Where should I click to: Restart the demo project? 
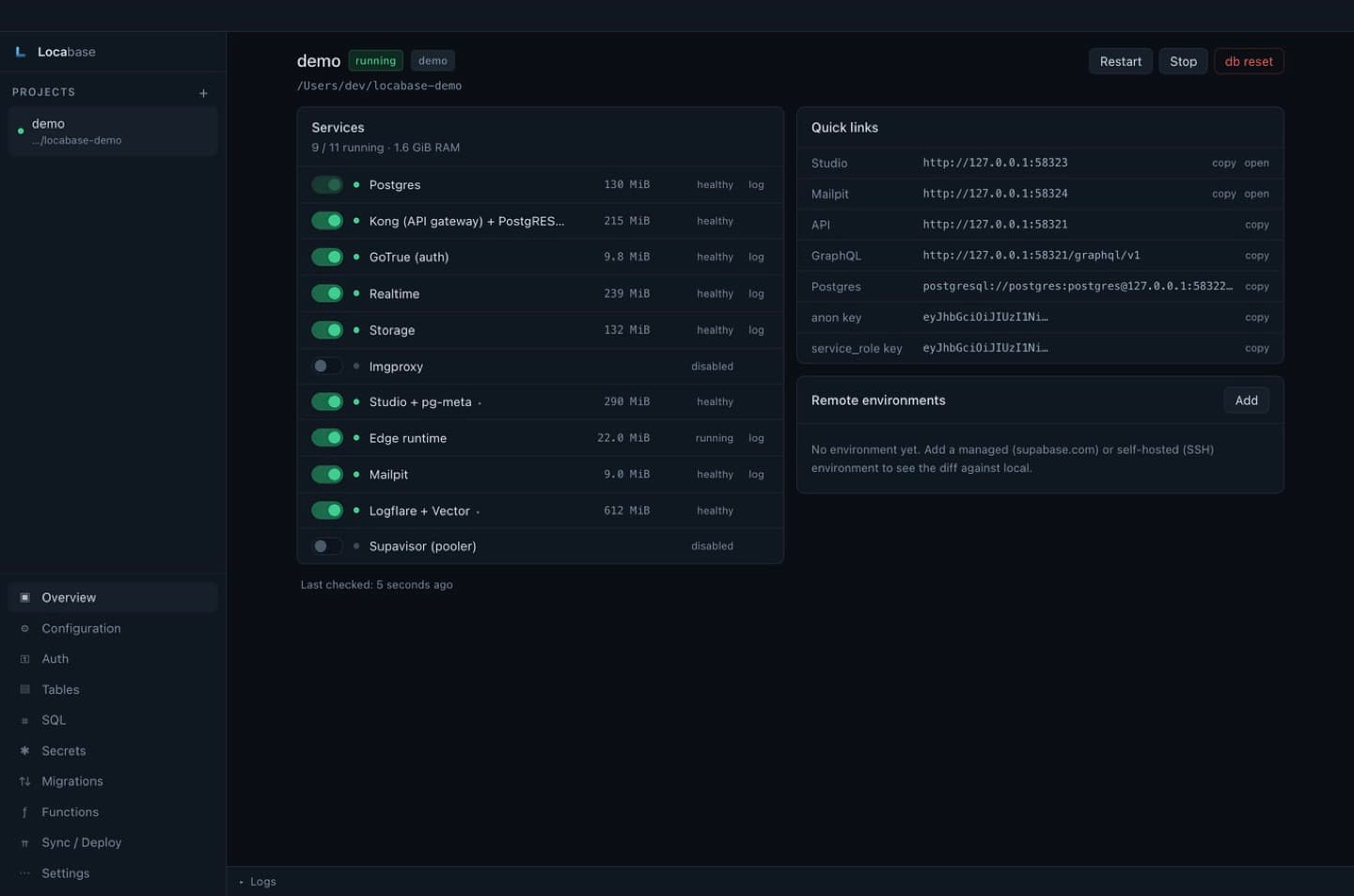[x=1121, y=61]
